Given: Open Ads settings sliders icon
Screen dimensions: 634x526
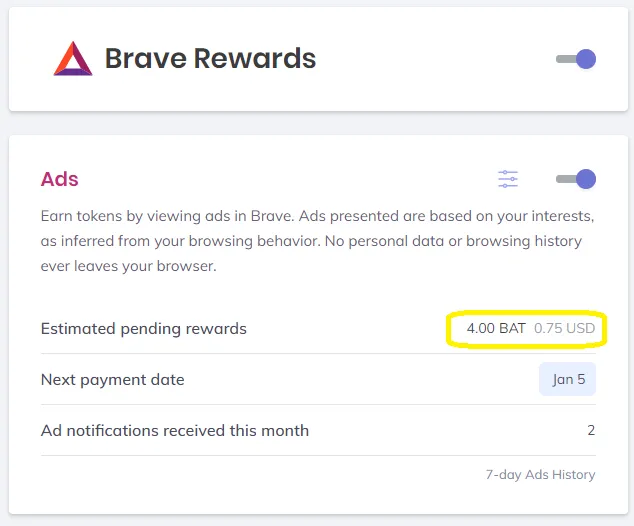Looking at the screenshot, I should [508, 179].
